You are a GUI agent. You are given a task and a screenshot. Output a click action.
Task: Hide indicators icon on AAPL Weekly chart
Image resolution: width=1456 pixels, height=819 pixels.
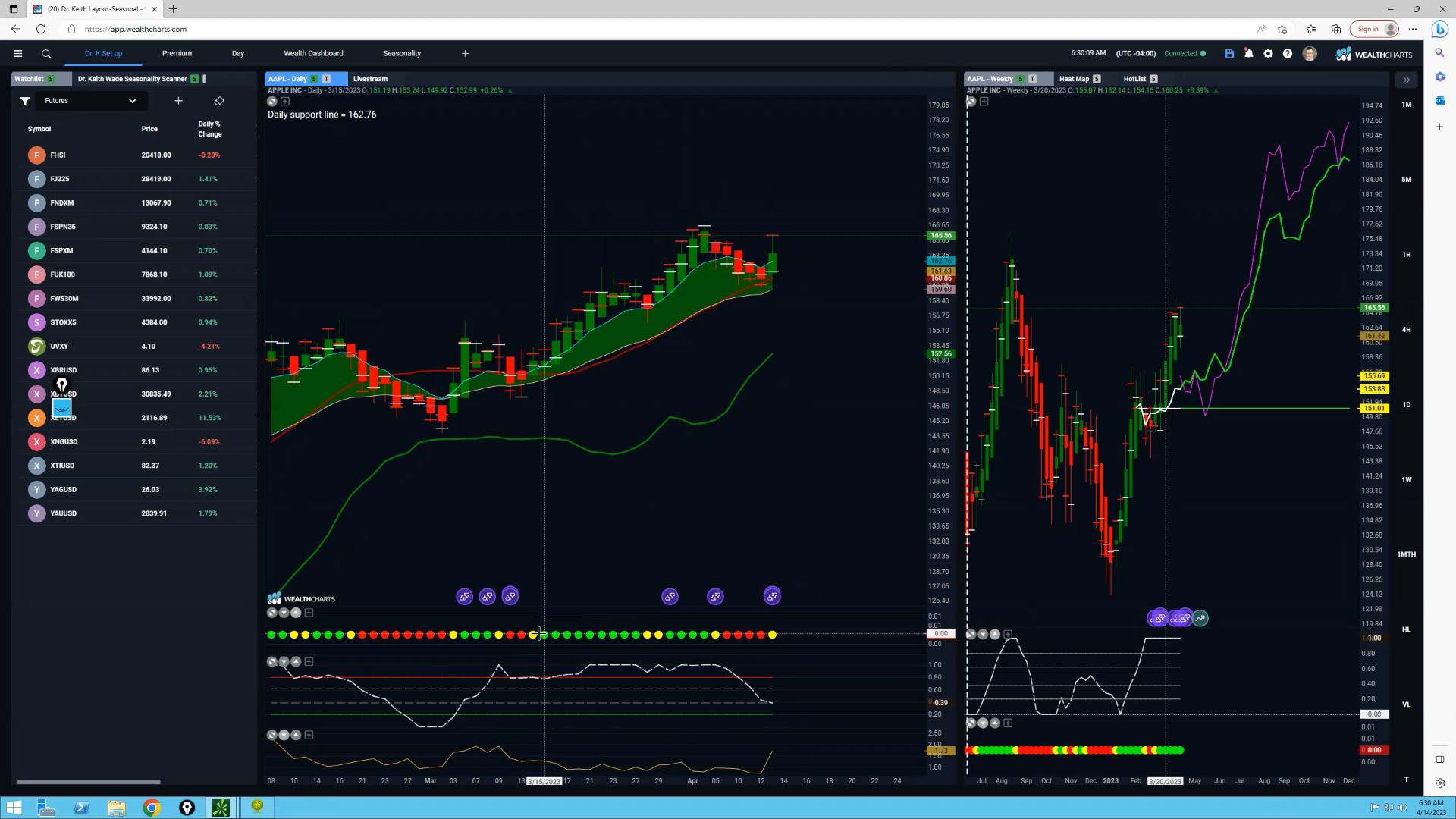(x=971, y=102)
